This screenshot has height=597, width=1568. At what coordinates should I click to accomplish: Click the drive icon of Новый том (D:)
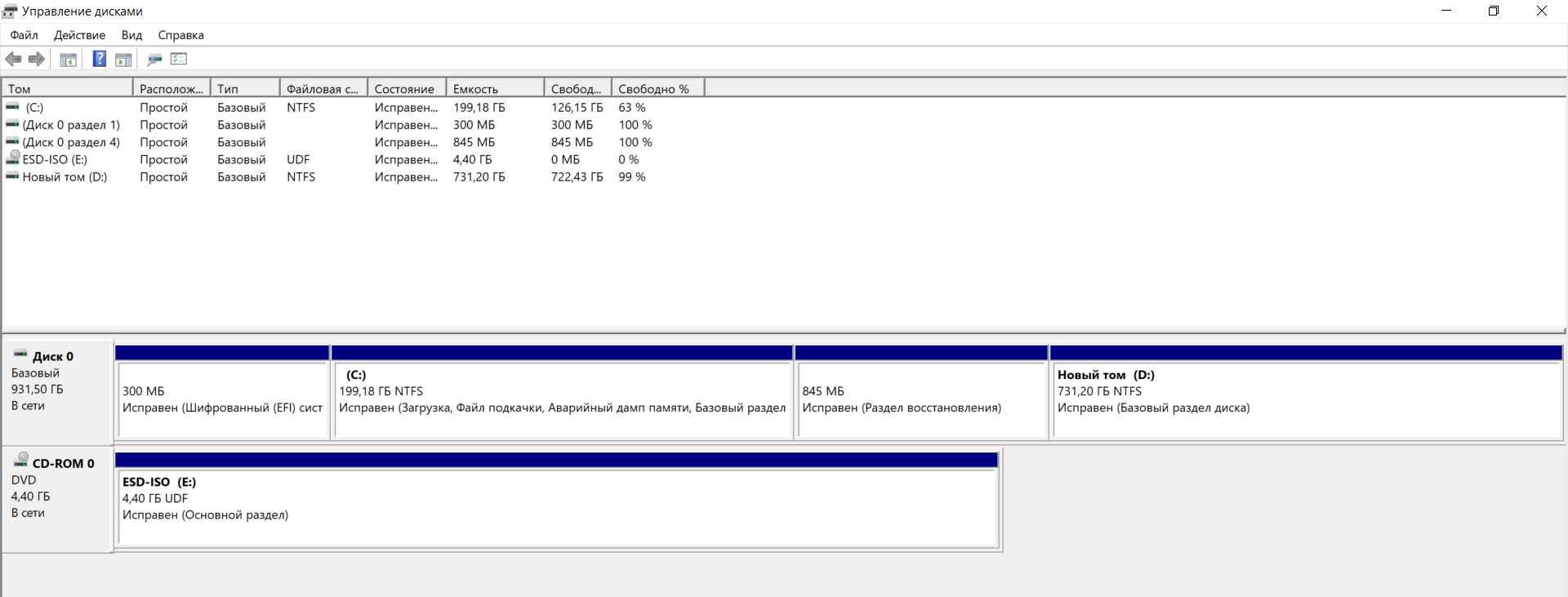coord(12,176)
